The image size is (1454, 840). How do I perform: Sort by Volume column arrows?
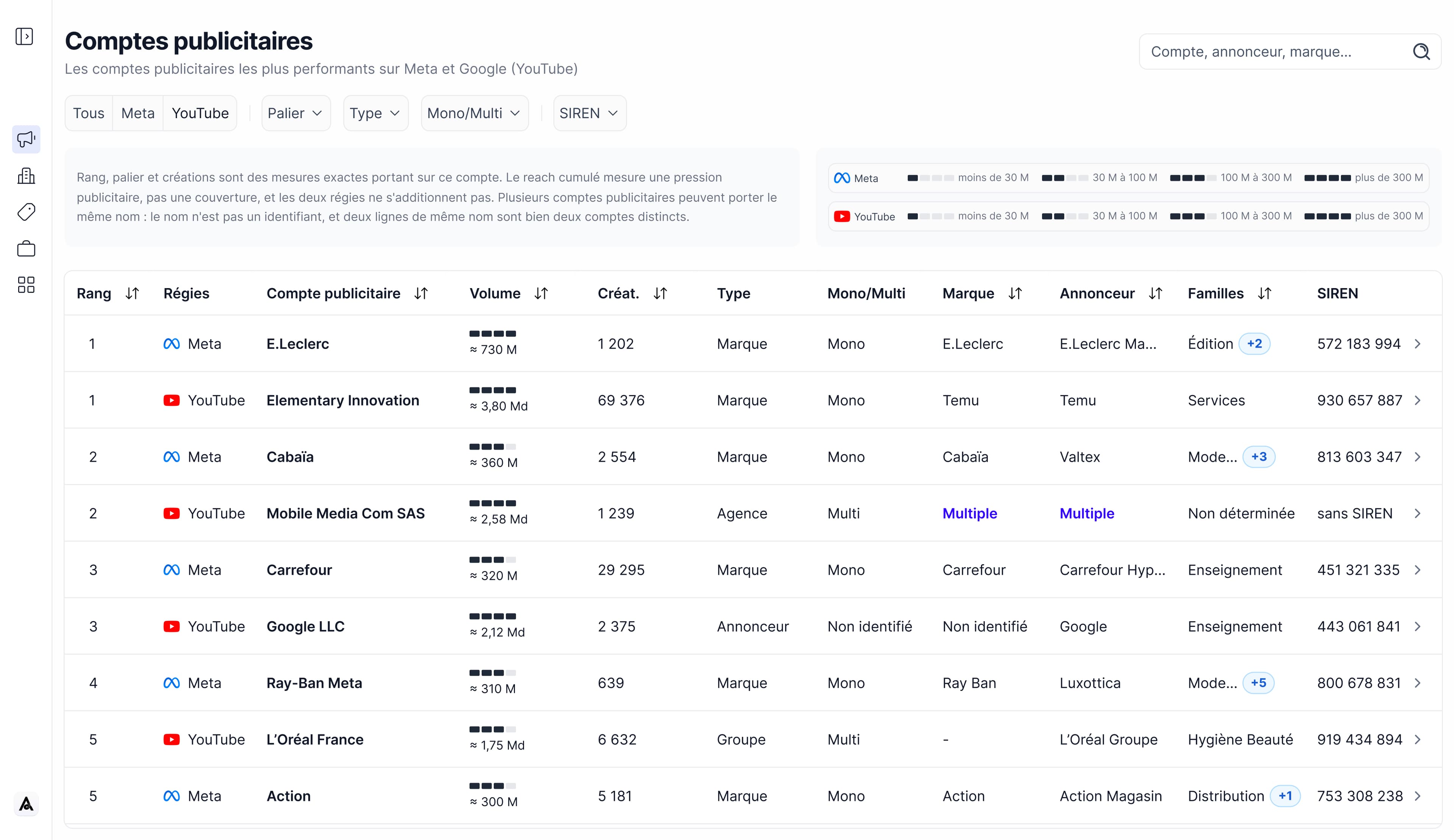click(x=541, y=294)
